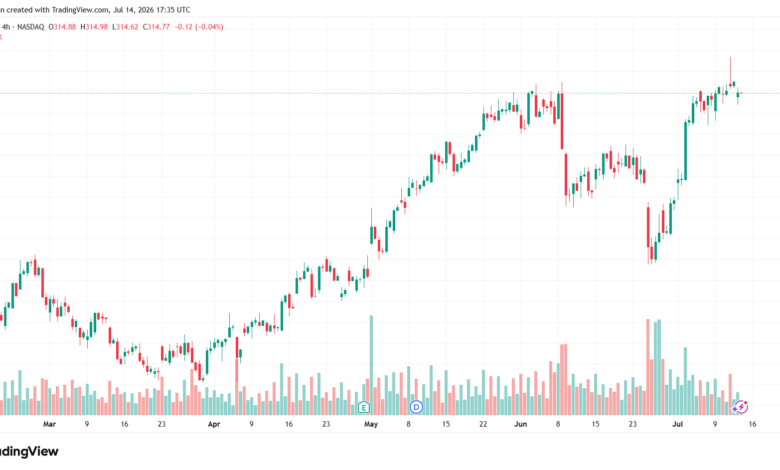Select the high value 314.98
The width and height of the screenshot is (780, 470).
click(97, 27)
